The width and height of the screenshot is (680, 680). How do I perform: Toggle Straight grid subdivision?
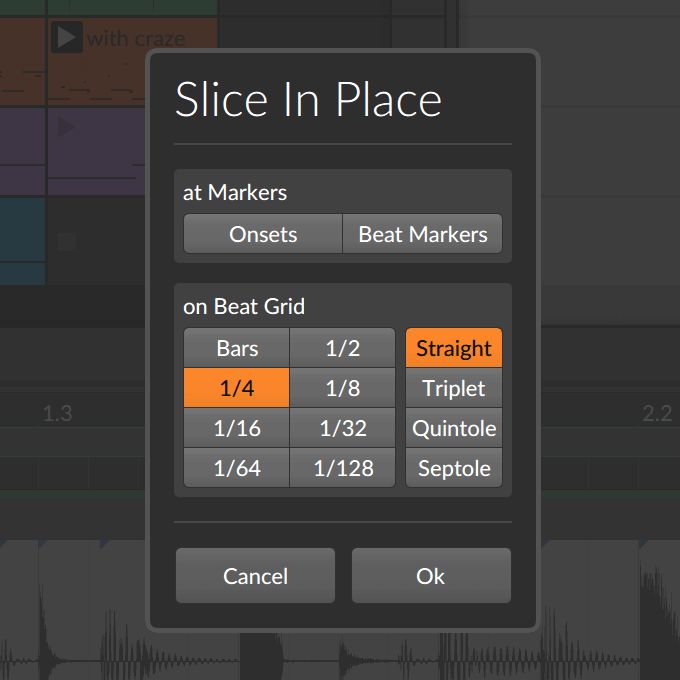(x=454, y=348)
